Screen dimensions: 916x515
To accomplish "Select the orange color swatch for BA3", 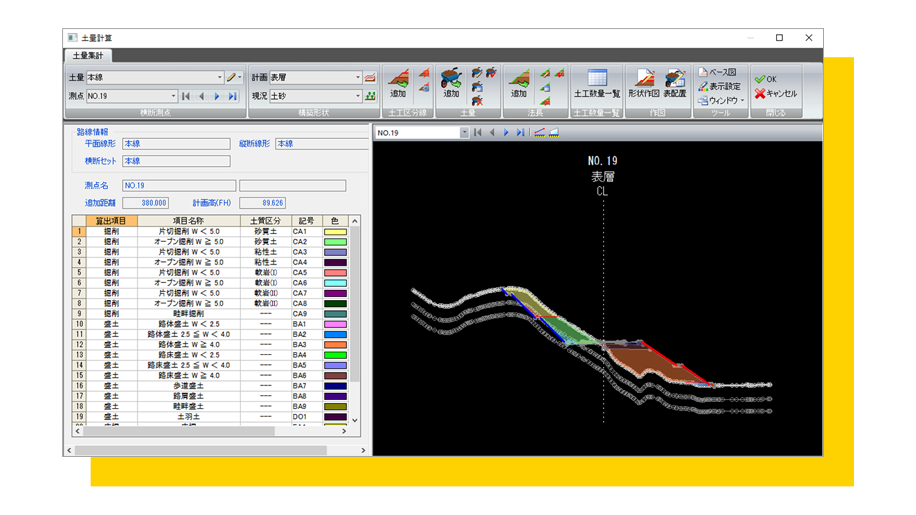I will tap(335, 345).
